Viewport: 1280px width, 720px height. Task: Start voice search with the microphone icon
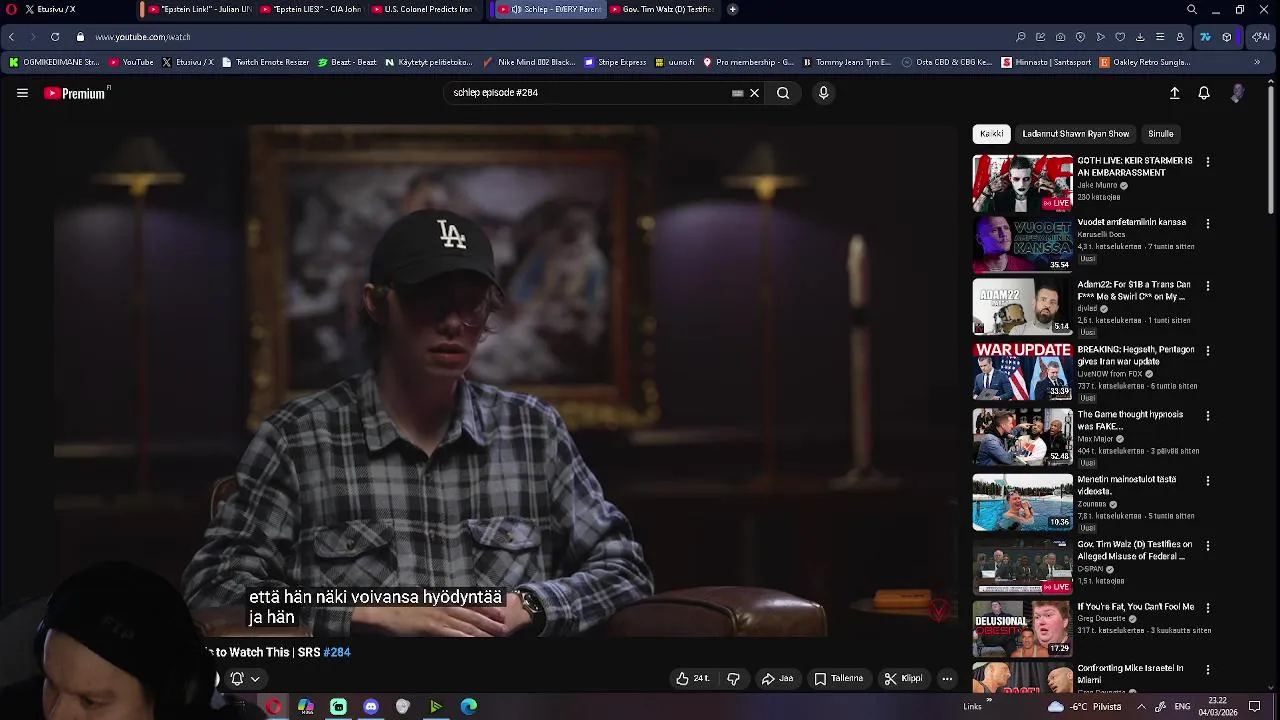(x=823, y=93)
